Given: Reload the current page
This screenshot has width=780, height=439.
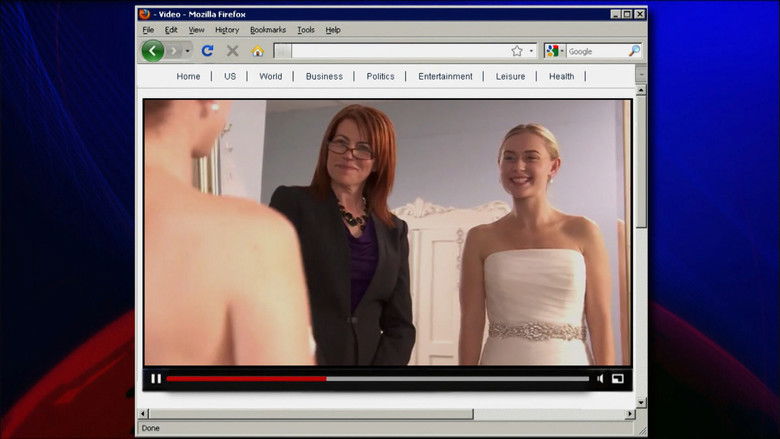Looking at the screenshot, I should click(x=208, y=51).
